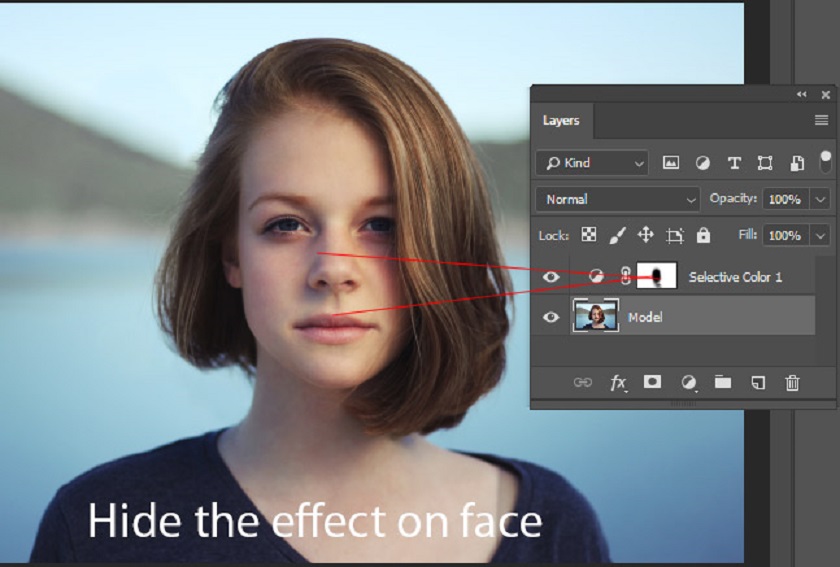Filter layers by pixel layer type

(x=671, y=163)
